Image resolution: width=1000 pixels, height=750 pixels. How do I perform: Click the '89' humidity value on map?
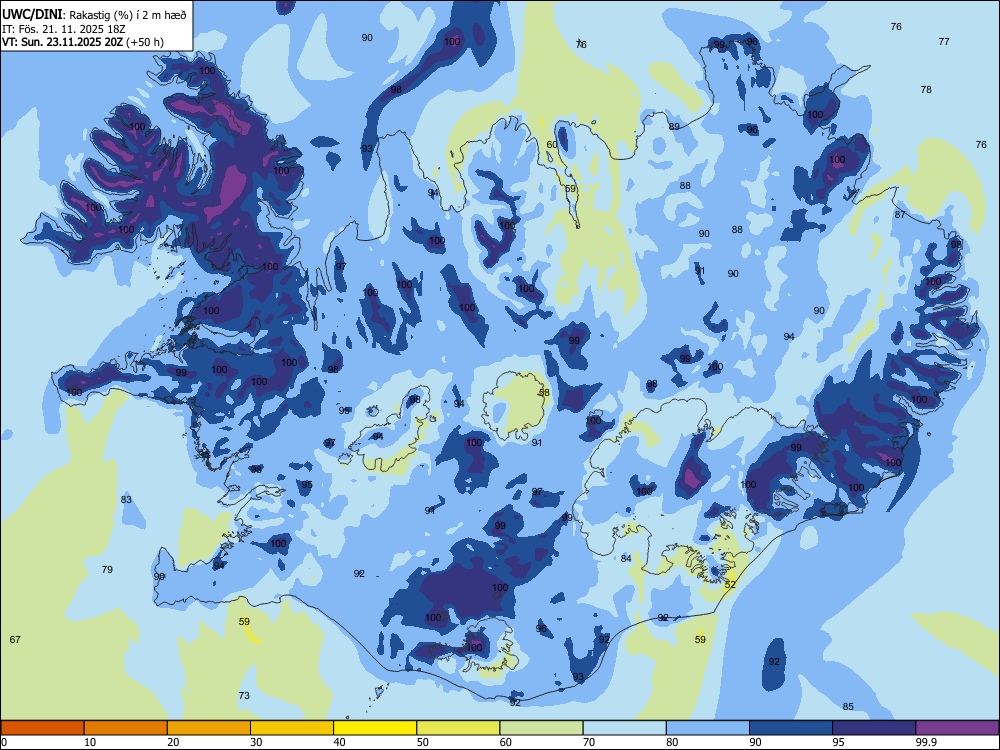coord(674,126)
